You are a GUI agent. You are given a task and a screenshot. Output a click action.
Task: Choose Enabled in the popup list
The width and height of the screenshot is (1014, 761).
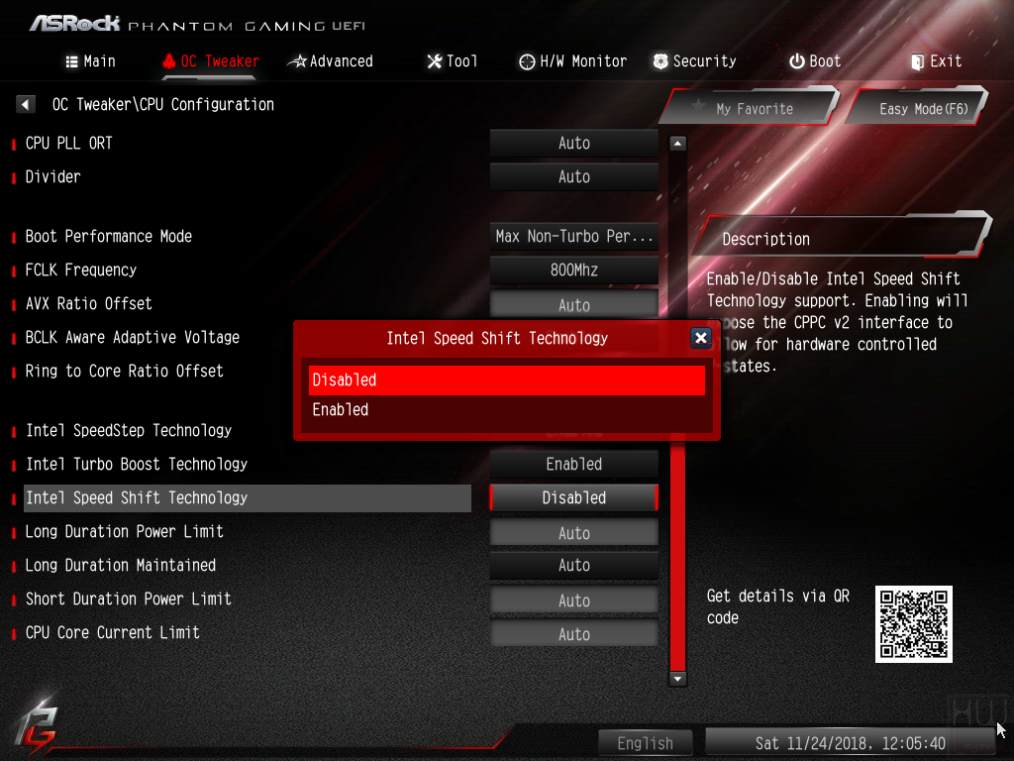click(507, 410)
